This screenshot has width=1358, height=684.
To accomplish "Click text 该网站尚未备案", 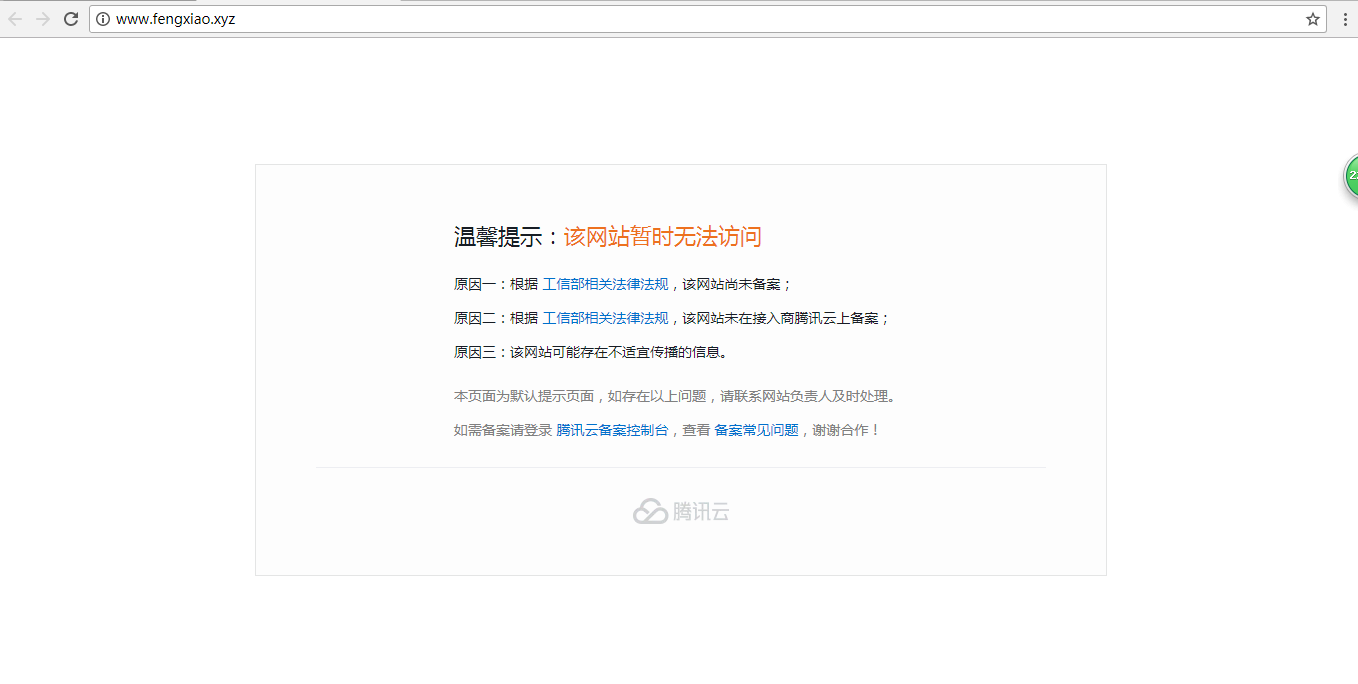I will (x=732, y=284).
